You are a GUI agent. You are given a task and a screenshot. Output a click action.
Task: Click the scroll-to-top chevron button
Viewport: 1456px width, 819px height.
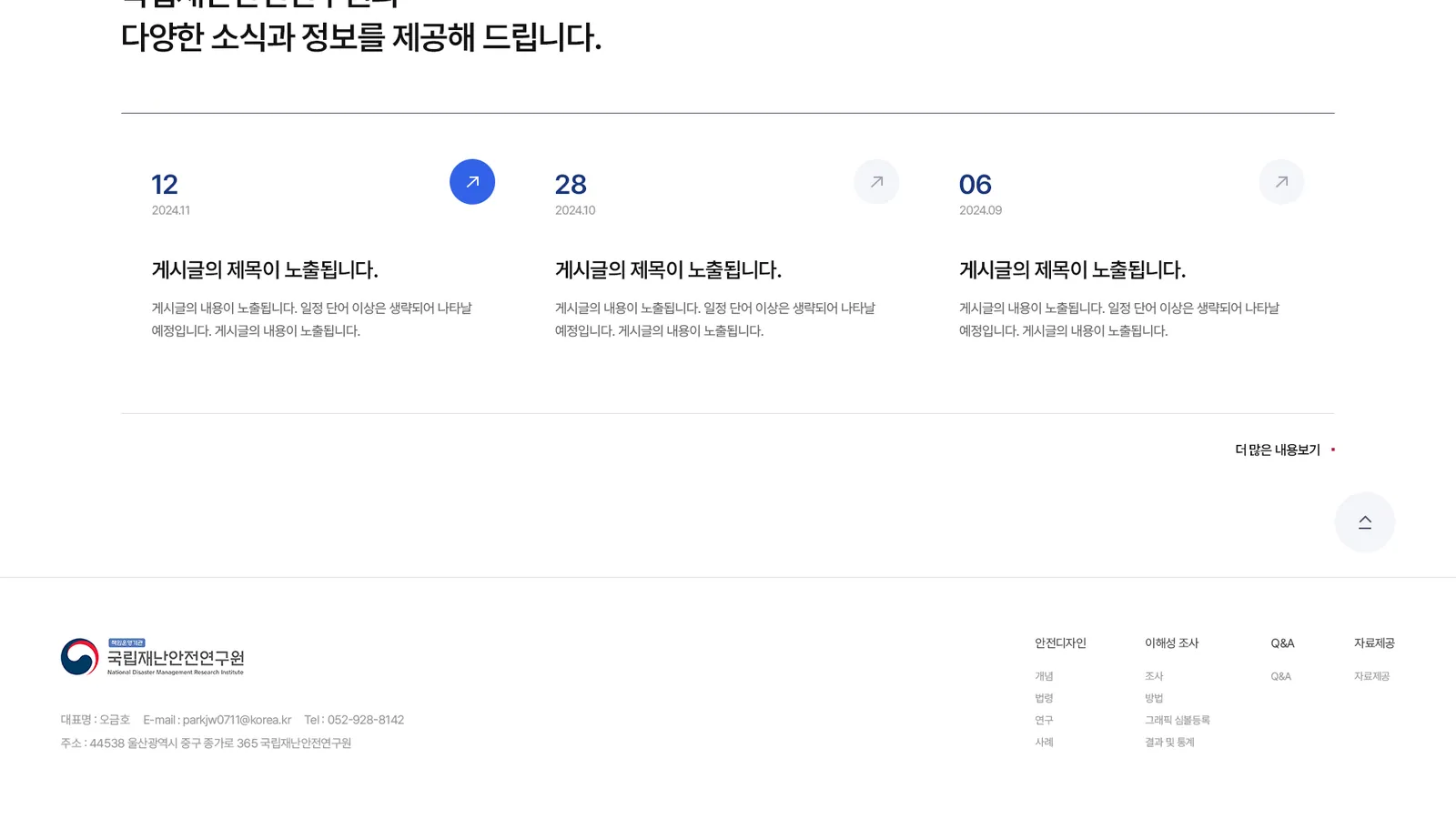point(1365,522)
